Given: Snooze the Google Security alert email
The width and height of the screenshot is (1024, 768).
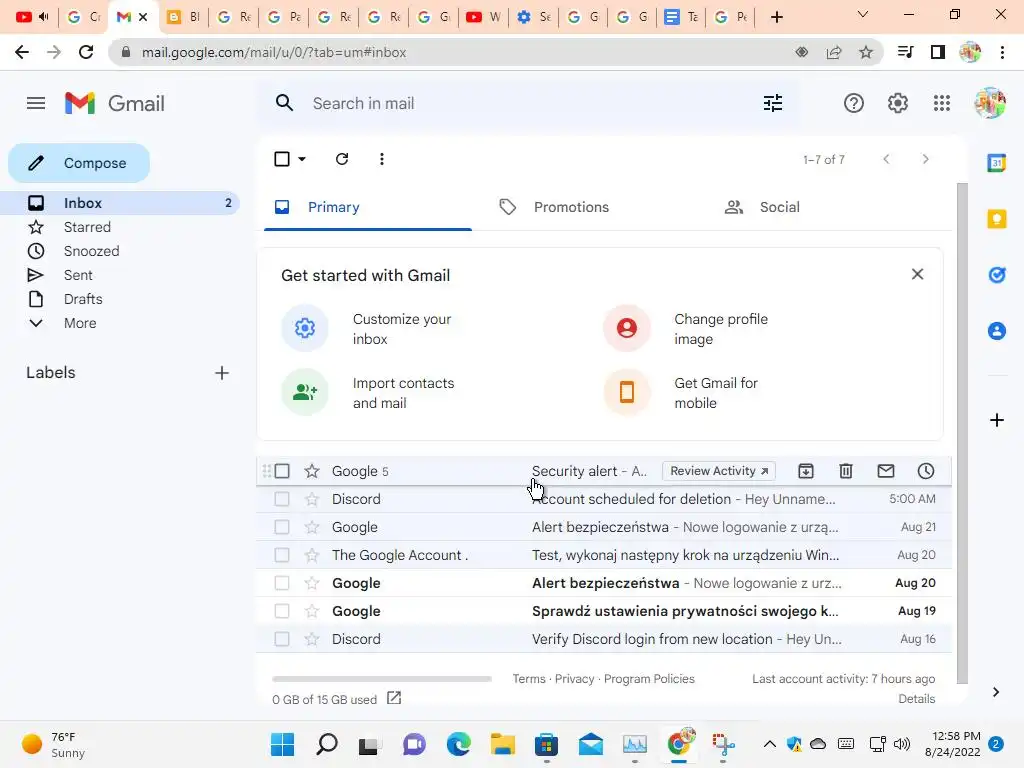Looking at the screenshot, I should (x=925, y=471).
